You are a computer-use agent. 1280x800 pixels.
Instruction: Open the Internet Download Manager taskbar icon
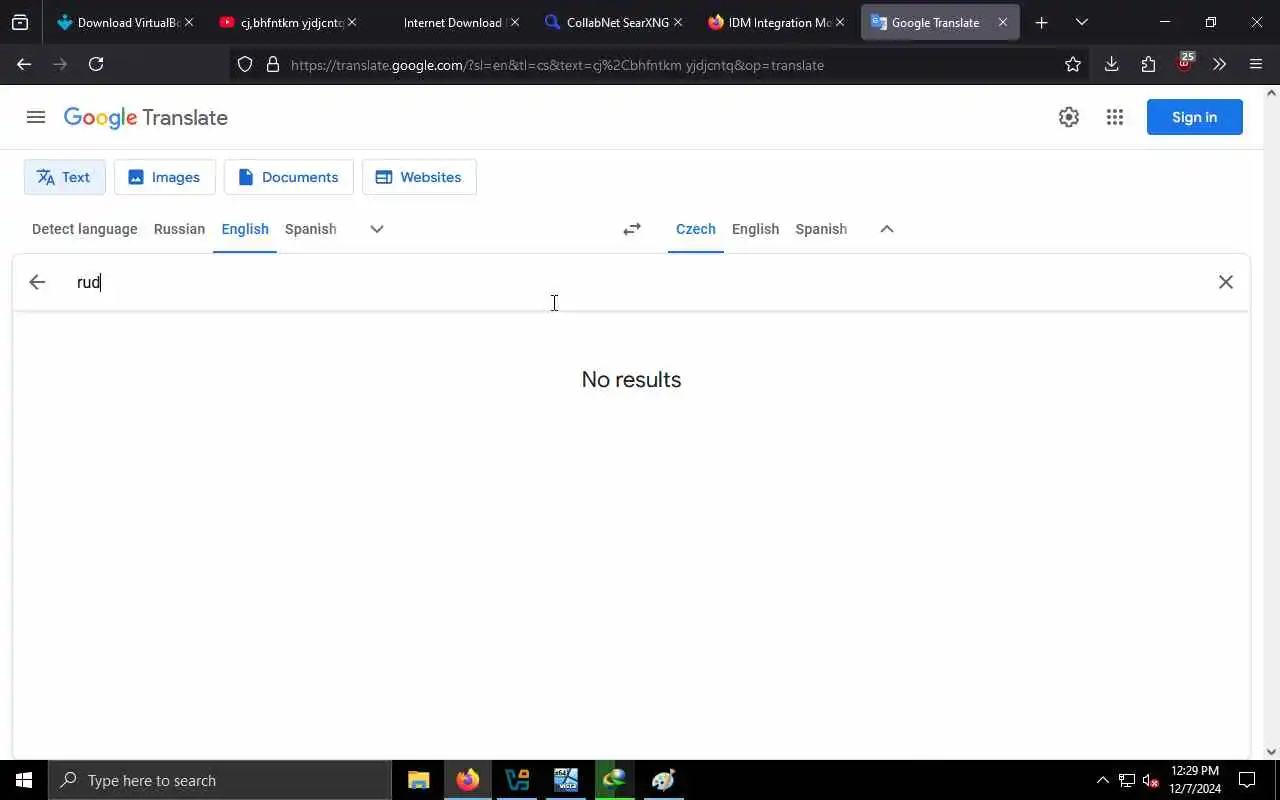pos(615,780)
